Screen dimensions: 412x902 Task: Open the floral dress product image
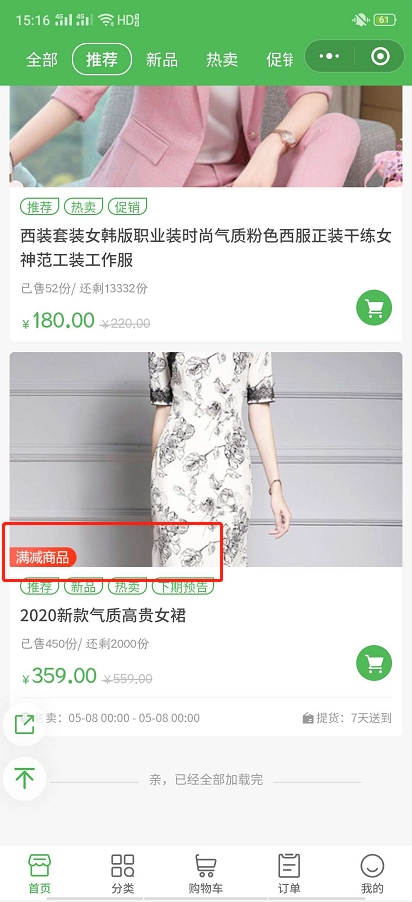click(x=205, y=459)
